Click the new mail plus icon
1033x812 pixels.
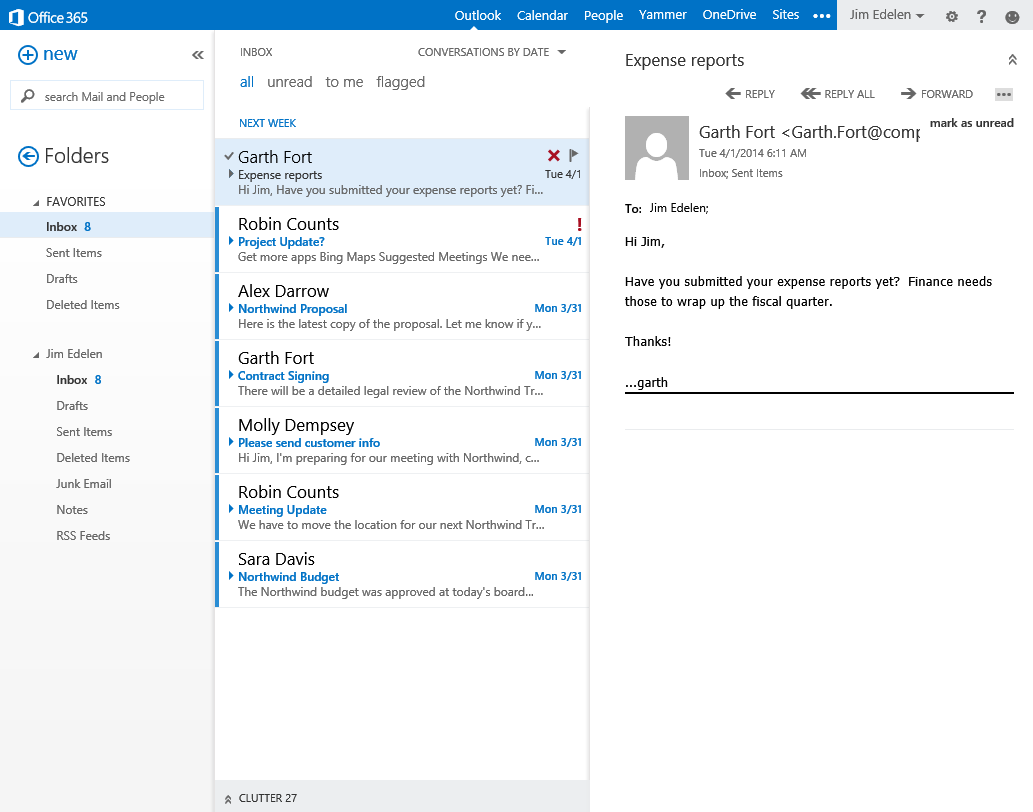point(28,55)
